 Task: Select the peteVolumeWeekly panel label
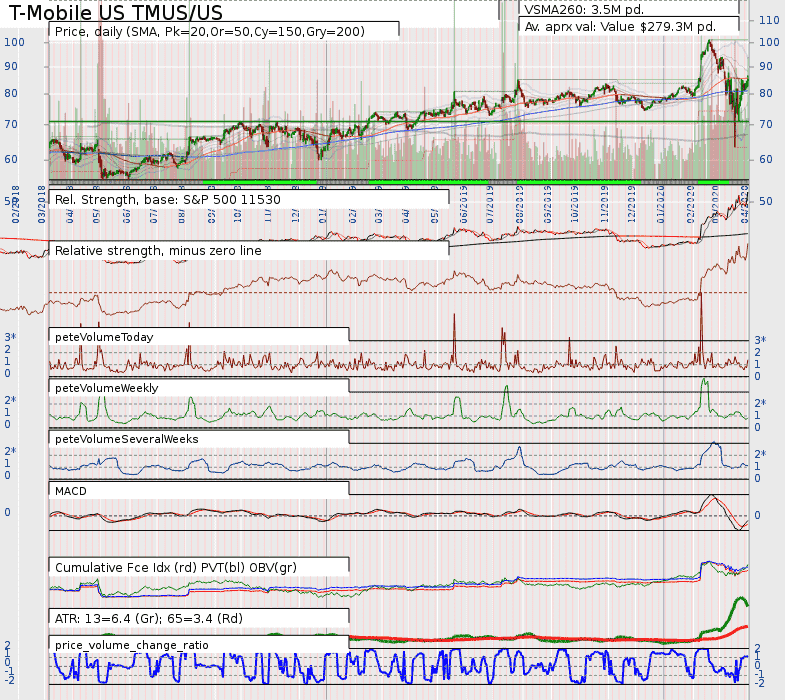tap(107, 389)
